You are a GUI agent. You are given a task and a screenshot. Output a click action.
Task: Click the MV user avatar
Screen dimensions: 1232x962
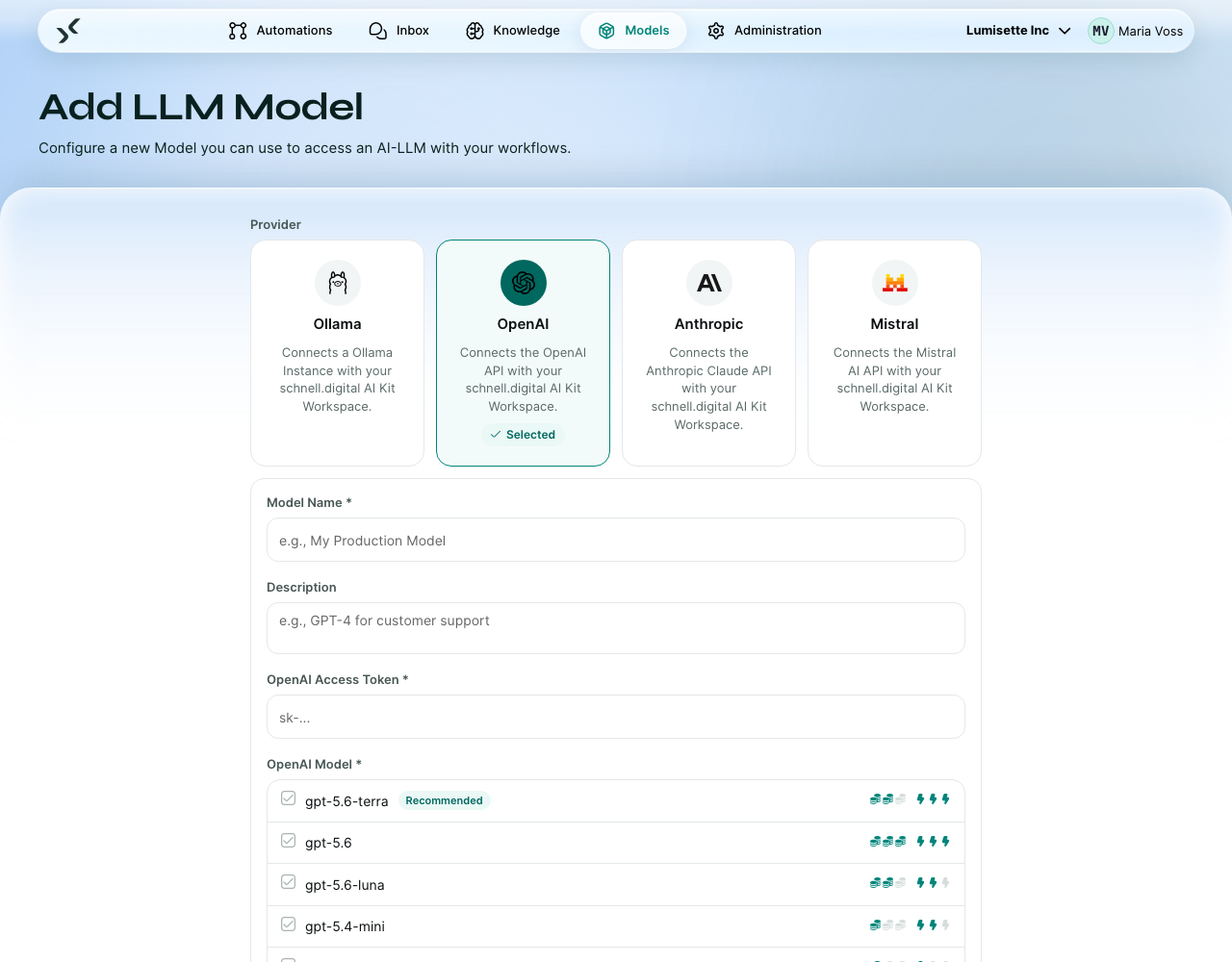click(1101, 31)
